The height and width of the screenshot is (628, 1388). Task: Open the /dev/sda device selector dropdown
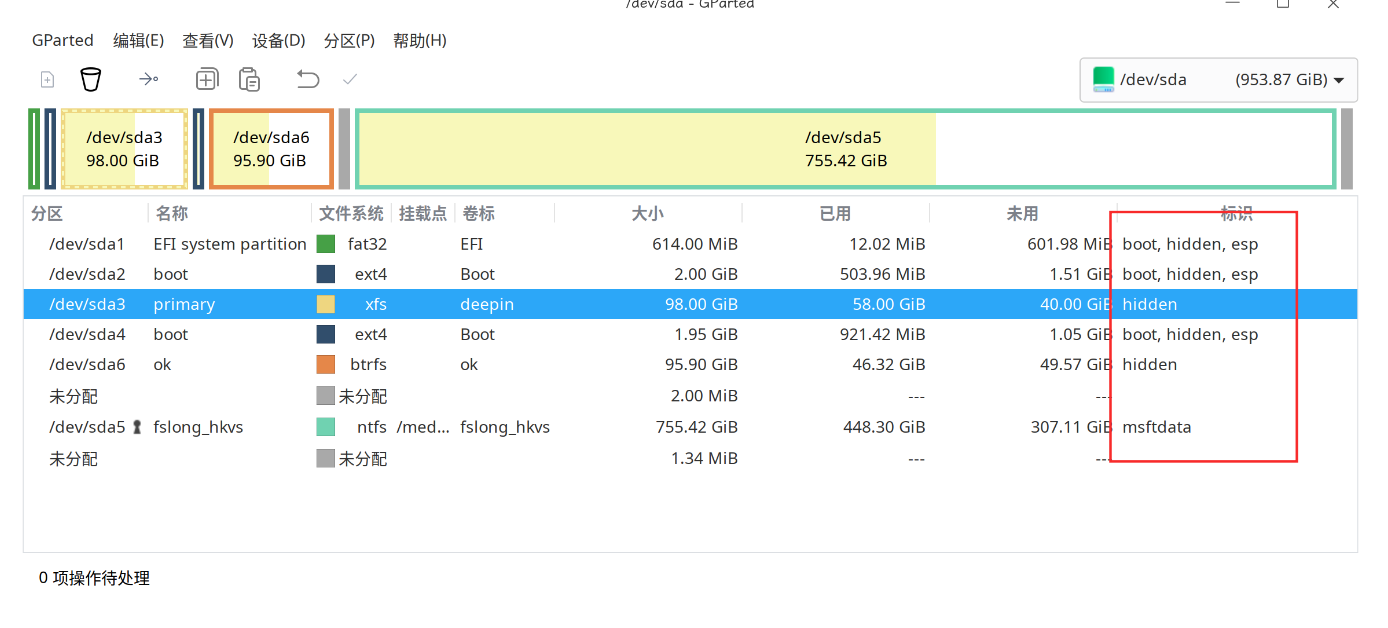pyautogui.click(x=1218, y=79)
